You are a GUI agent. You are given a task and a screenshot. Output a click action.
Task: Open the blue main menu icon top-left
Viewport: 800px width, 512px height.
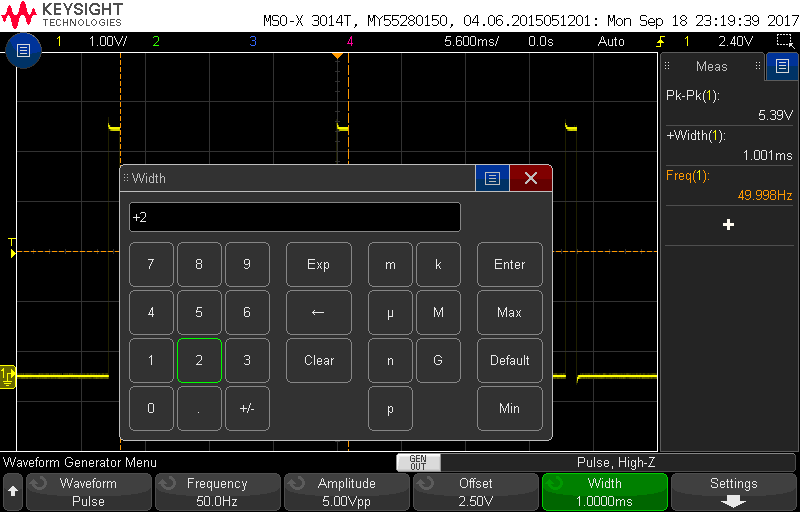pyautogui.click(x=23, y=49)
